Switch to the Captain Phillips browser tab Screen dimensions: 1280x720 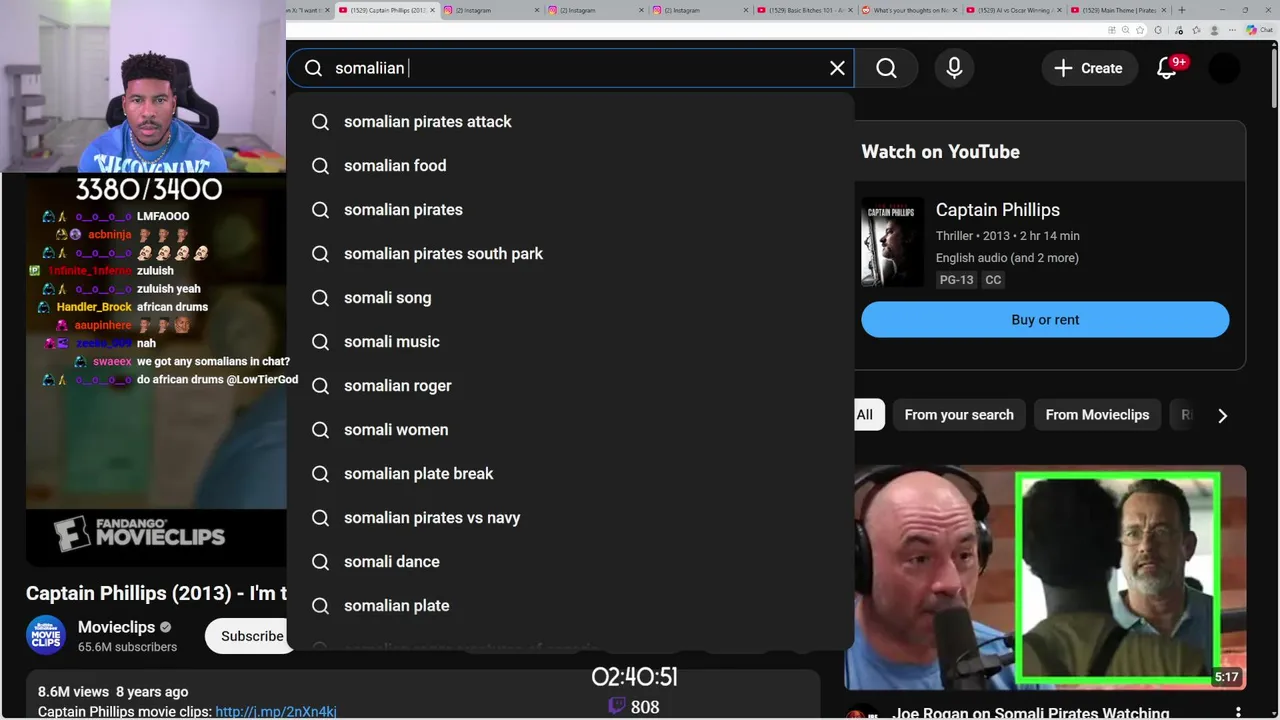[x=388, y=10]
